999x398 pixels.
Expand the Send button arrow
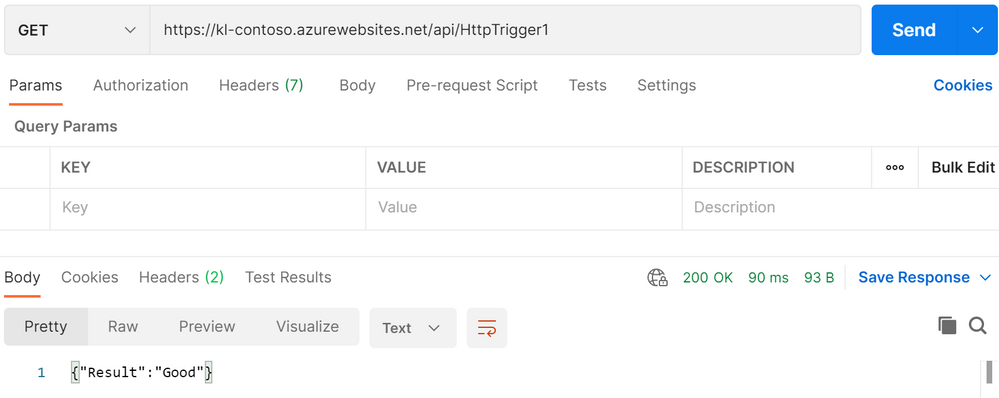click(x=978, y=30)
